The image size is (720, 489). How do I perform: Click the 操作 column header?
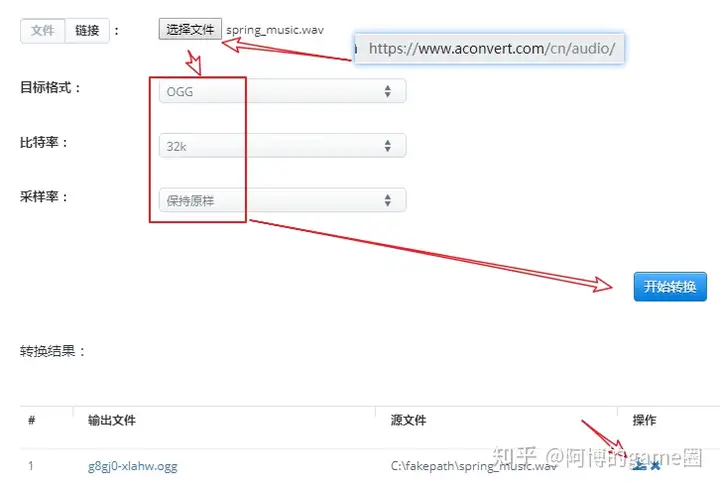pyautogui.click(x=644, y=420)
